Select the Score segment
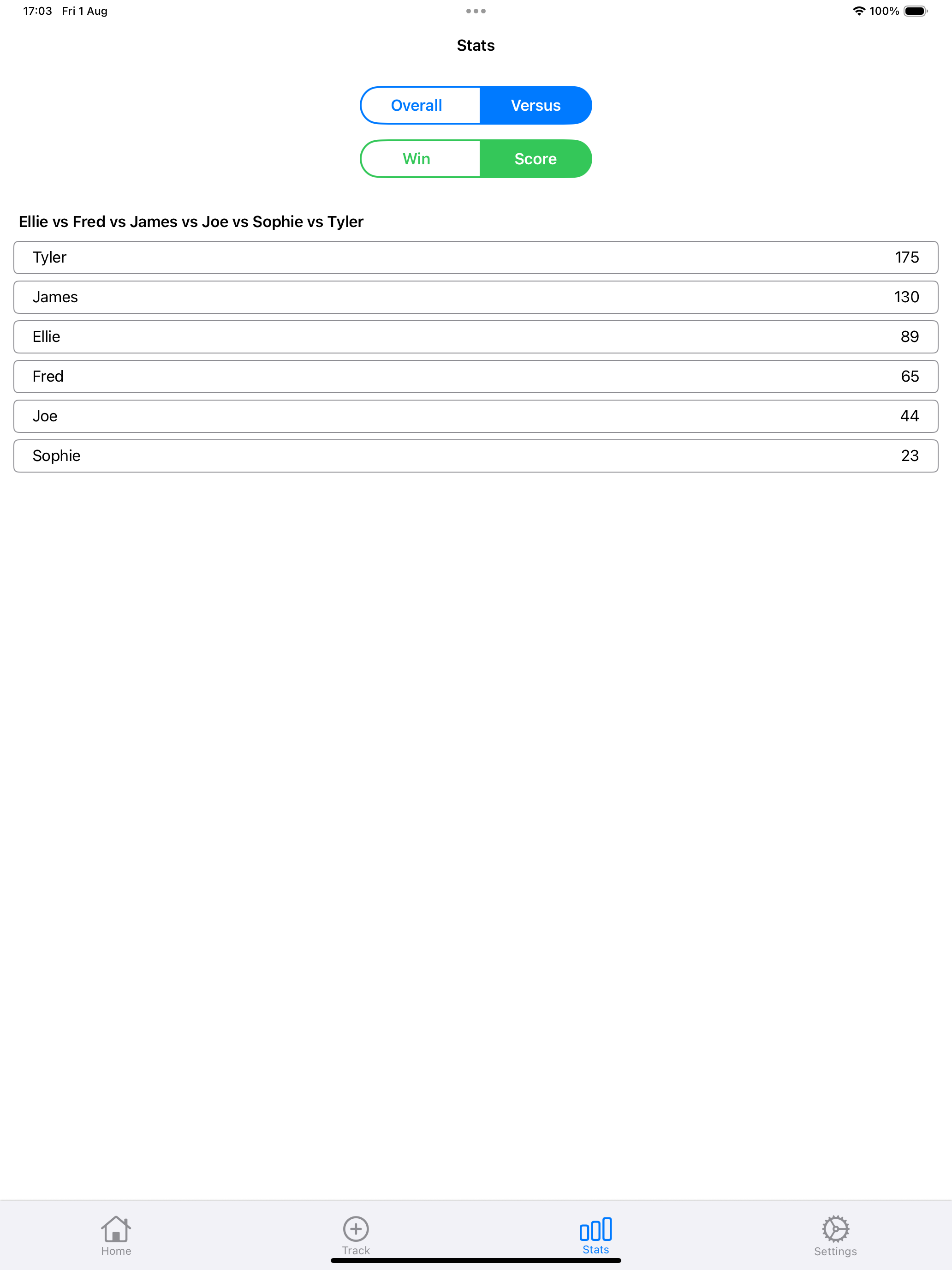952x1270 pixels. pos(535,158)
